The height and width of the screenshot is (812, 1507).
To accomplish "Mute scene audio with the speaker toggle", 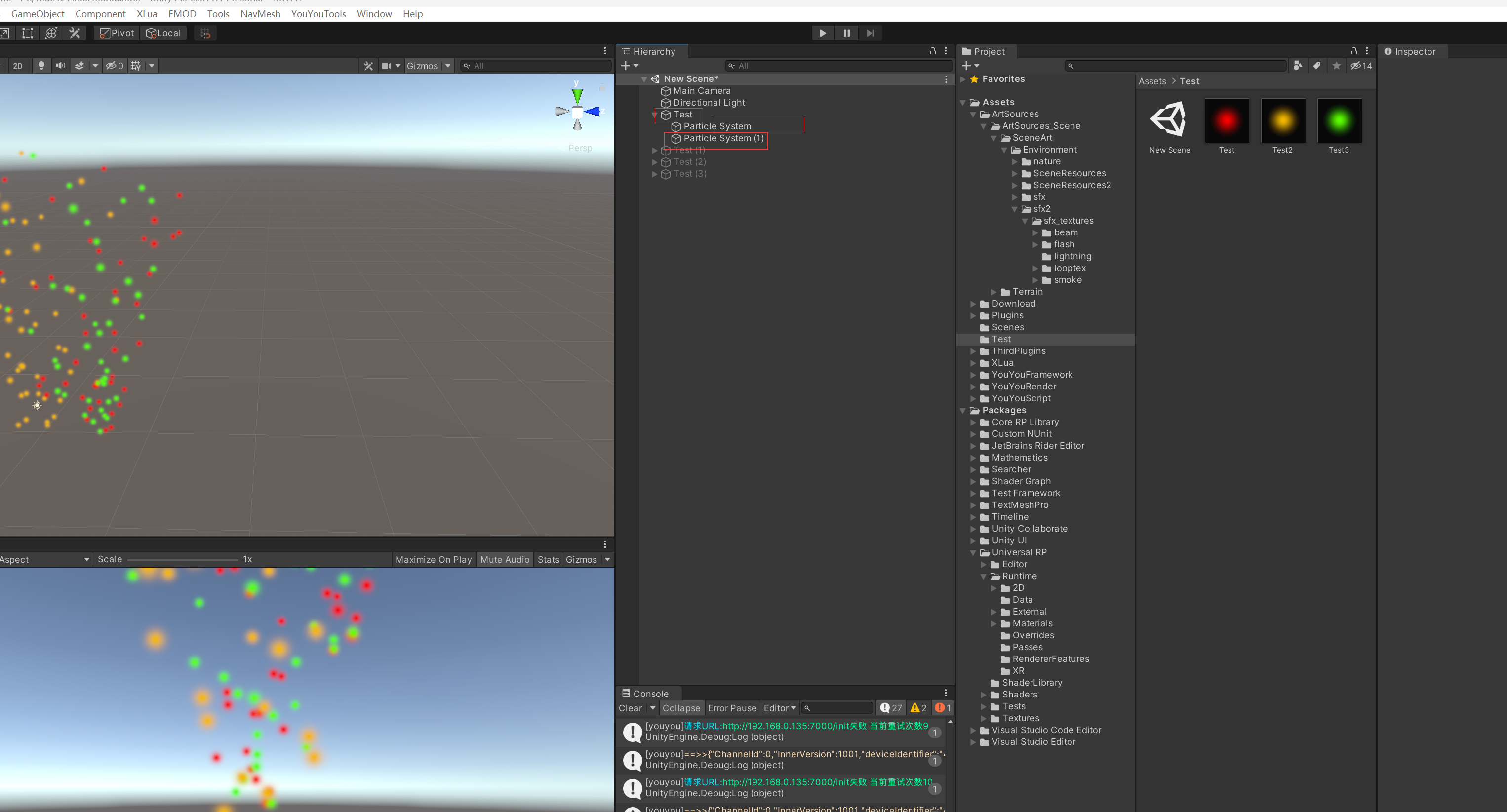I will [x=60, y=66].
